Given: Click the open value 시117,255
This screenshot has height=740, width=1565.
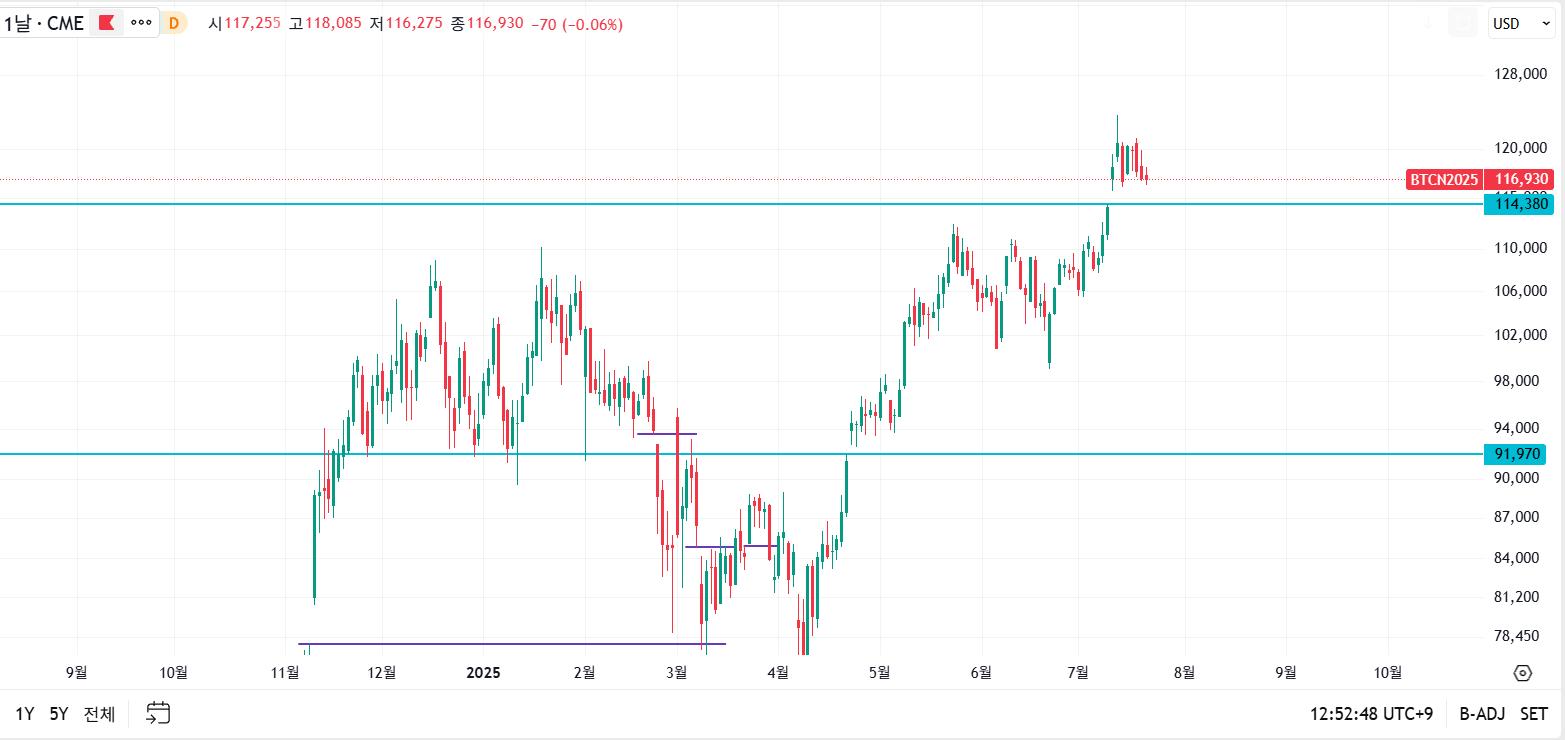Looking at the screenshot, I should pyautogui.click(x=244, y=23).
